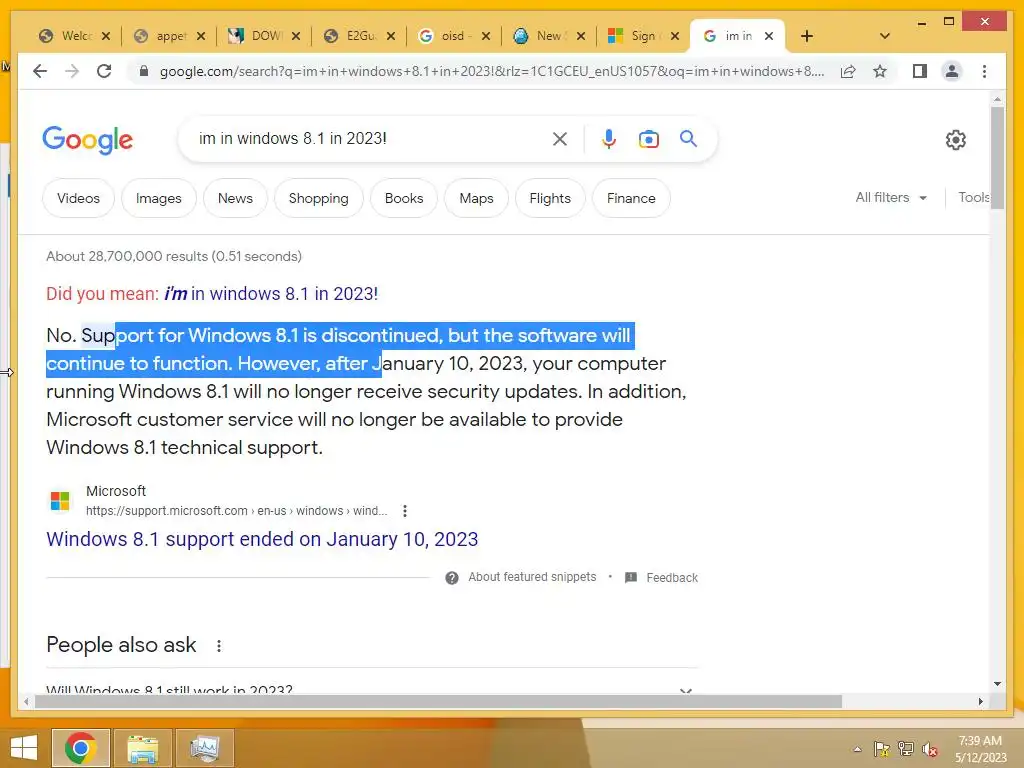The image size is (1024, 768).
Task: Open Windows Start button
Action: pos(24,748)
